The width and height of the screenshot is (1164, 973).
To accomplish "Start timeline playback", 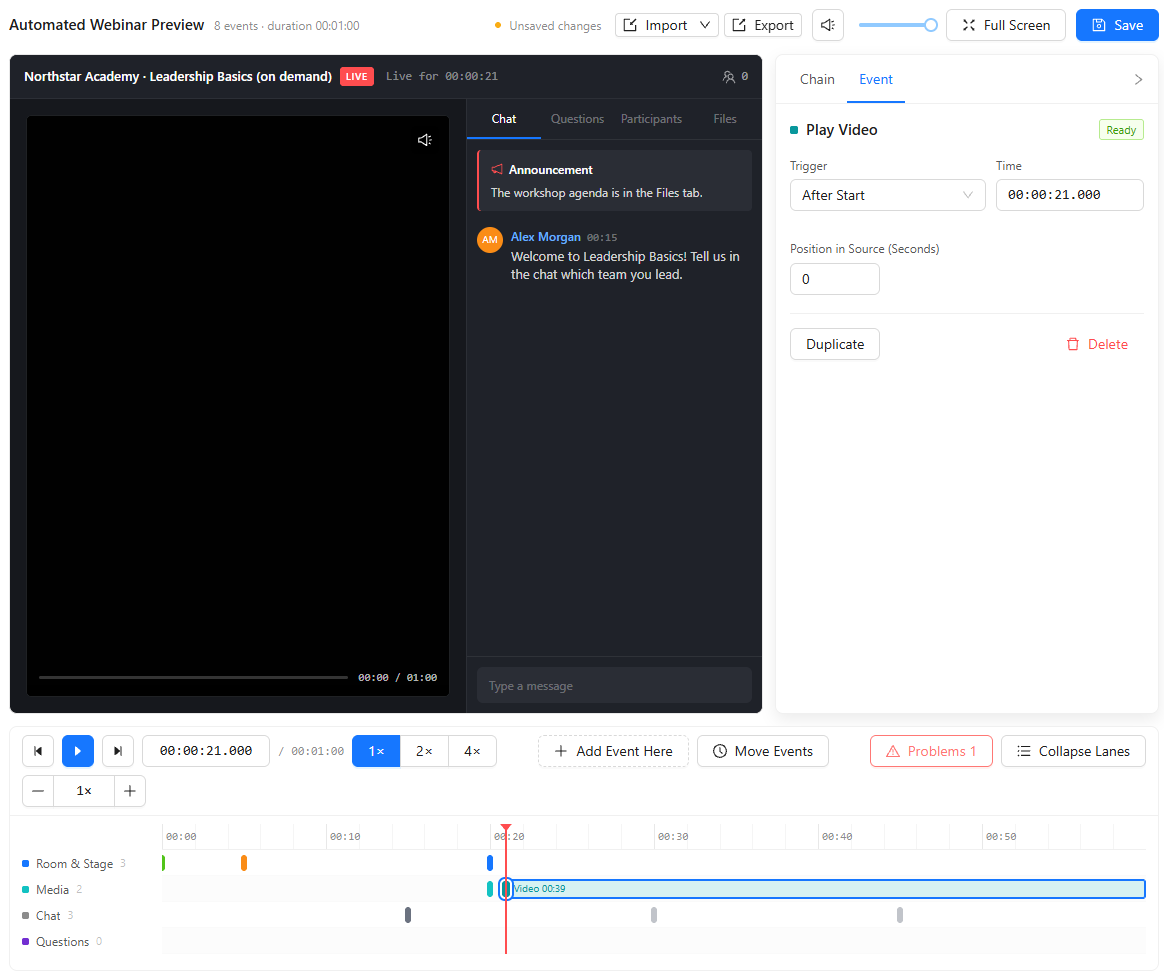I will 78,751.
